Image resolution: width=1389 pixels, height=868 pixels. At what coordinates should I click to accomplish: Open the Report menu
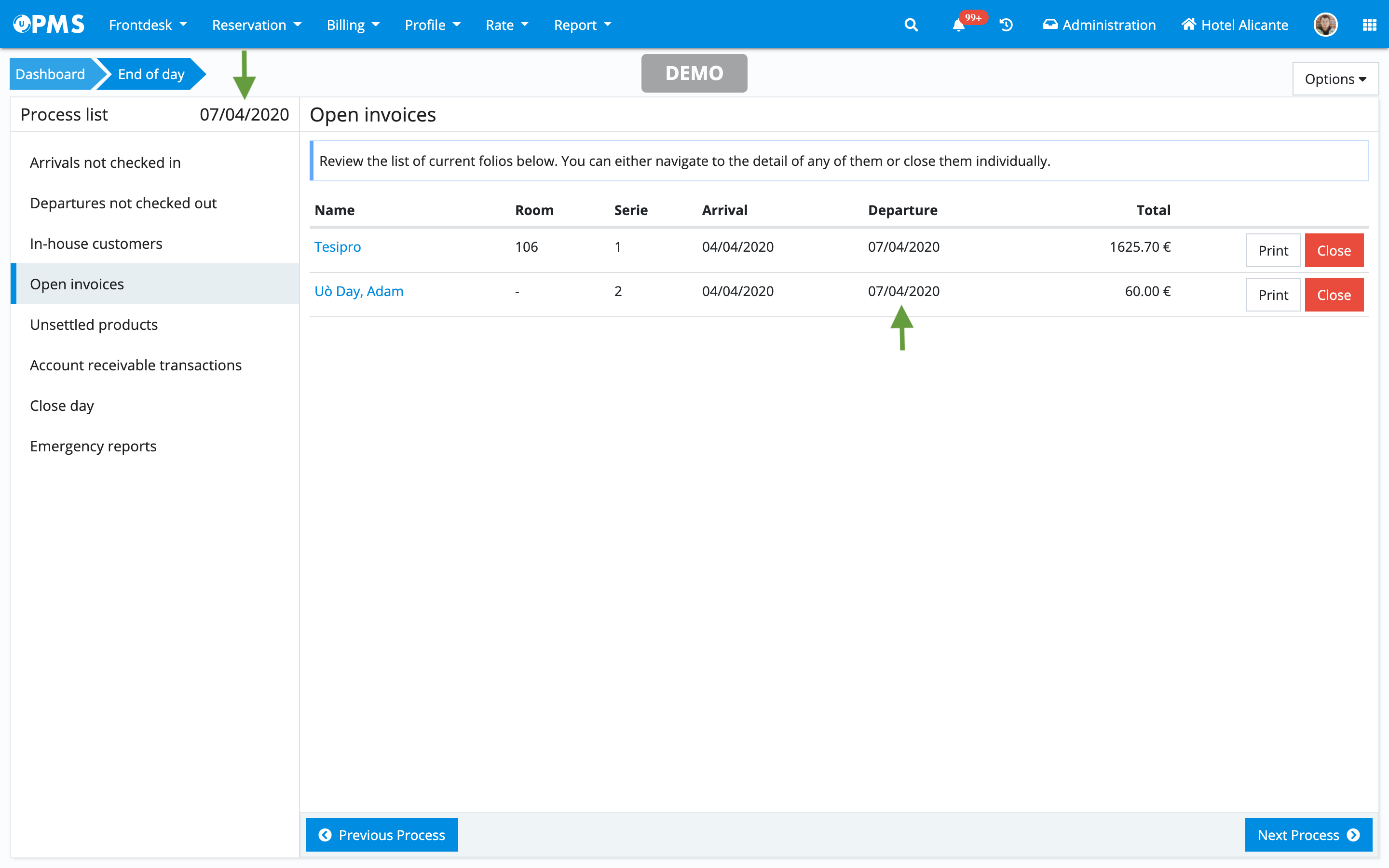pyautogui.click(x=582, y=25)
